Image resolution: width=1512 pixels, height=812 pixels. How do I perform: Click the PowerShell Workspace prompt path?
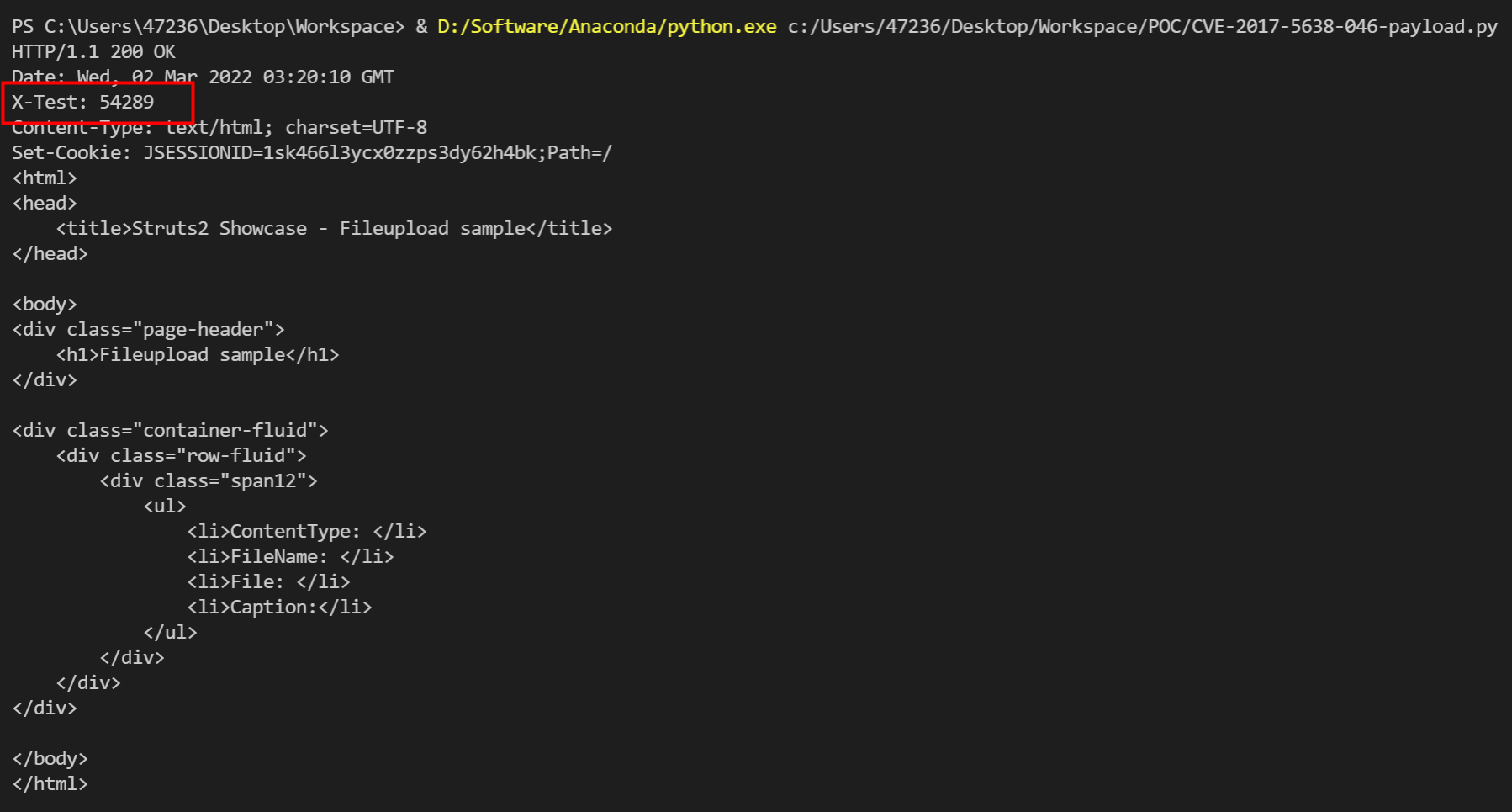pos(207,27)
